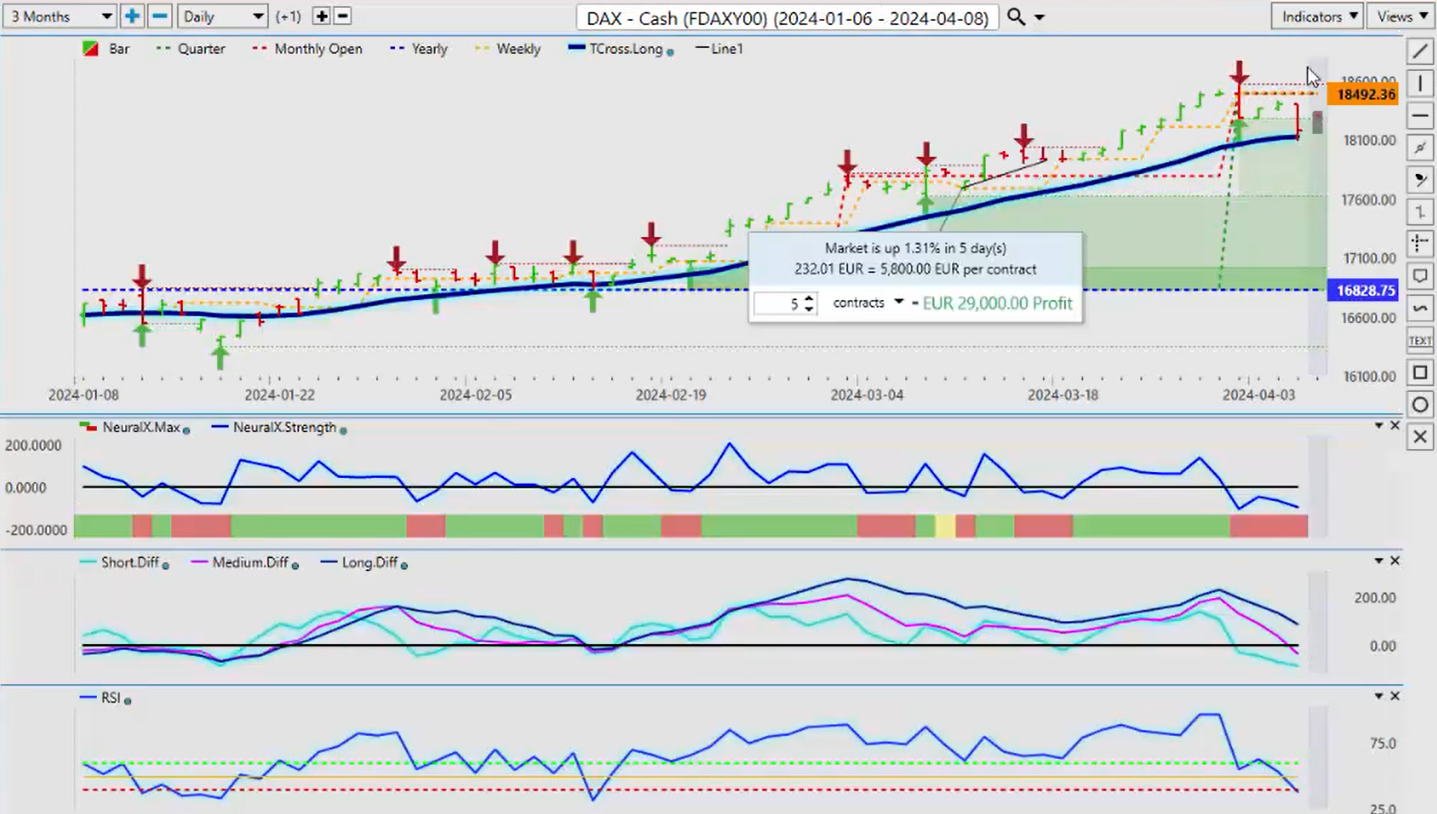Viewport: 1437px width, 814px height.
Task: Activate the dotted crosshair tool
Action: pyautogui.click(x=1420, y=244)
